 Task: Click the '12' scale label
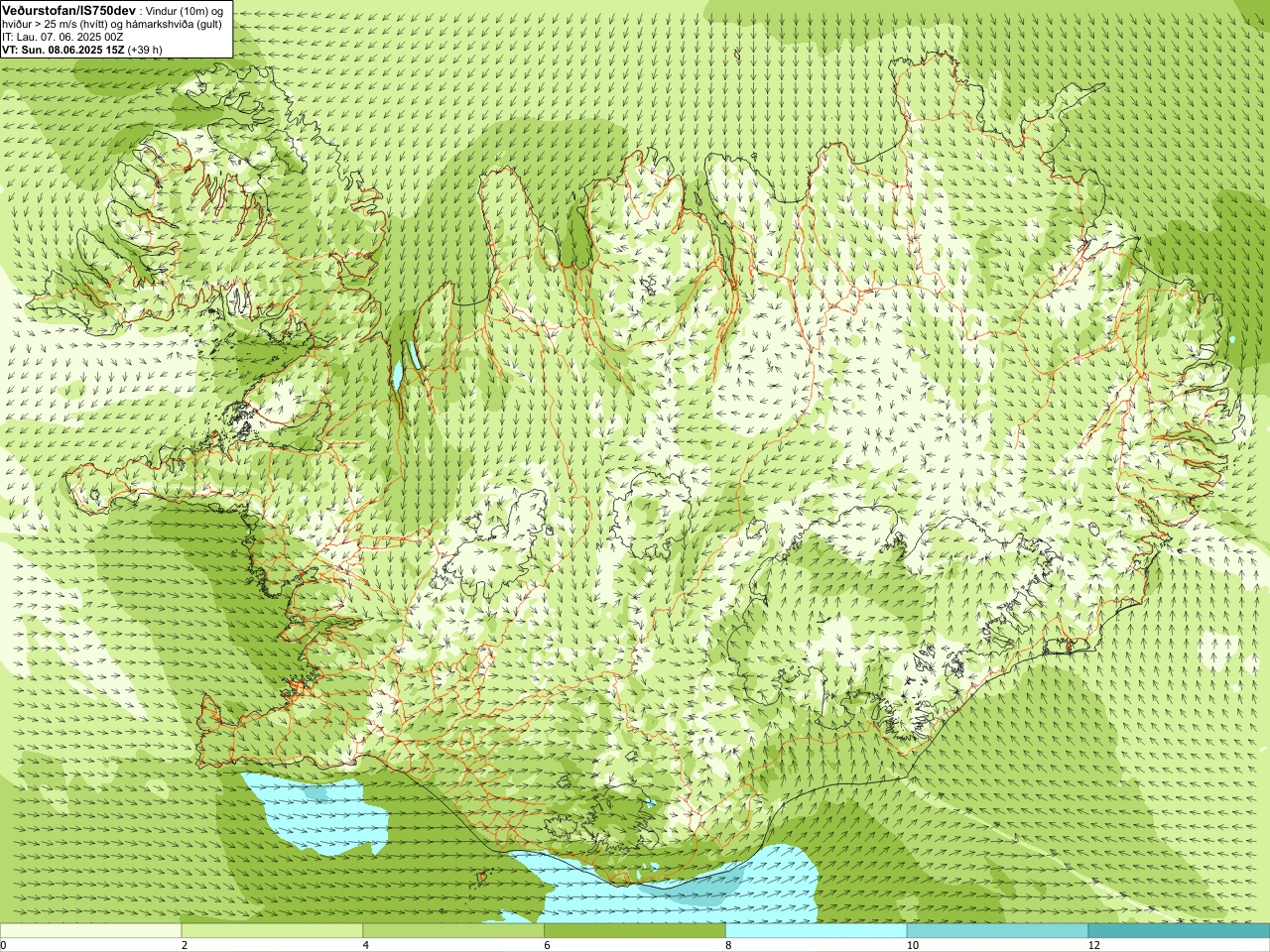tap(1093, 945)
